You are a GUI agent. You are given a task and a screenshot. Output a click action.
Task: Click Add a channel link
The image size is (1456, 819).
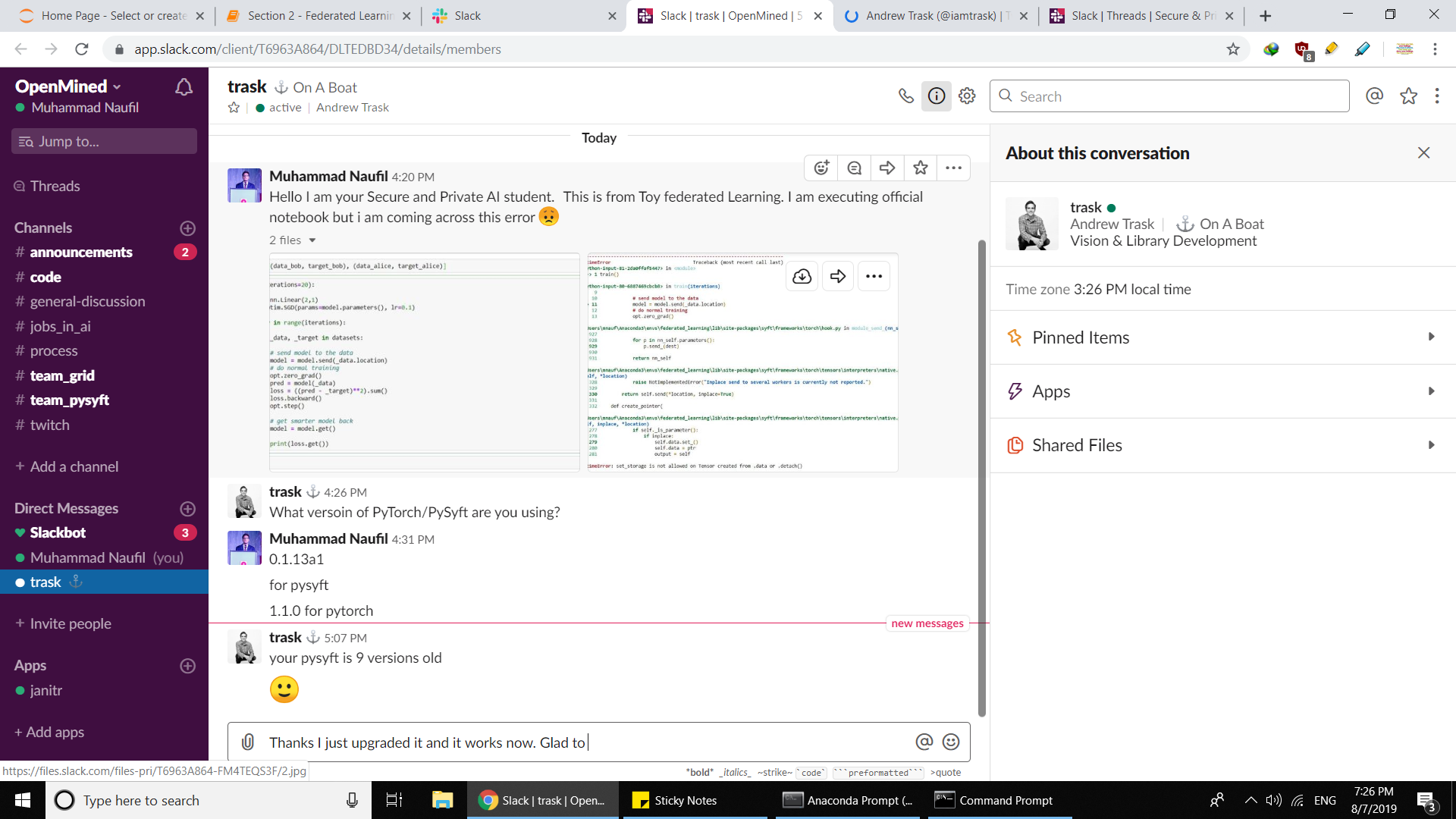[74, 466]
